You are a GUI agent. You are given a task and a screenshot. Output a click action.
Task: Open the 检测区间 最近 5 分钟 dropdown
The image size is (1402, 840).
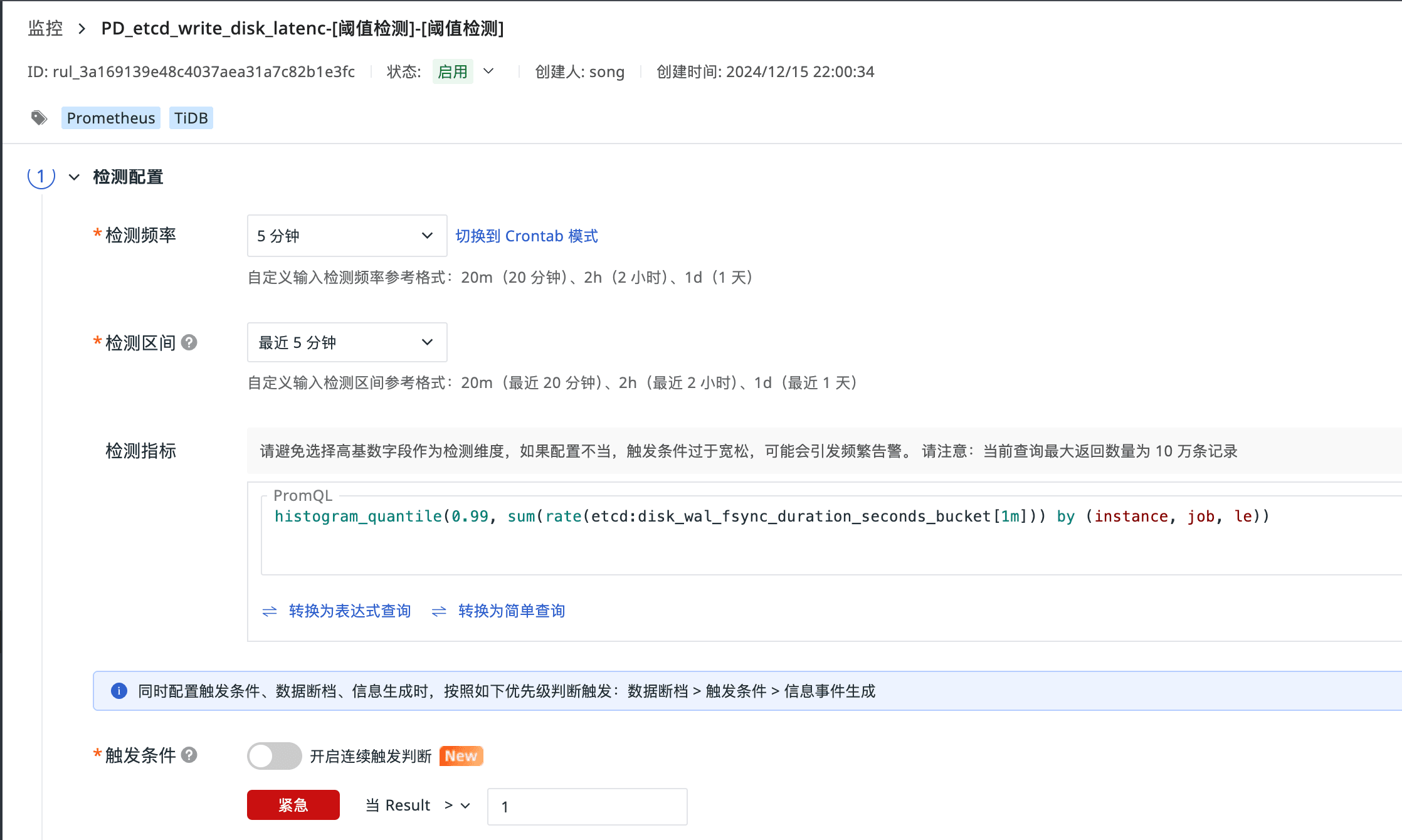pyautogui.click(x=347, y=342)
